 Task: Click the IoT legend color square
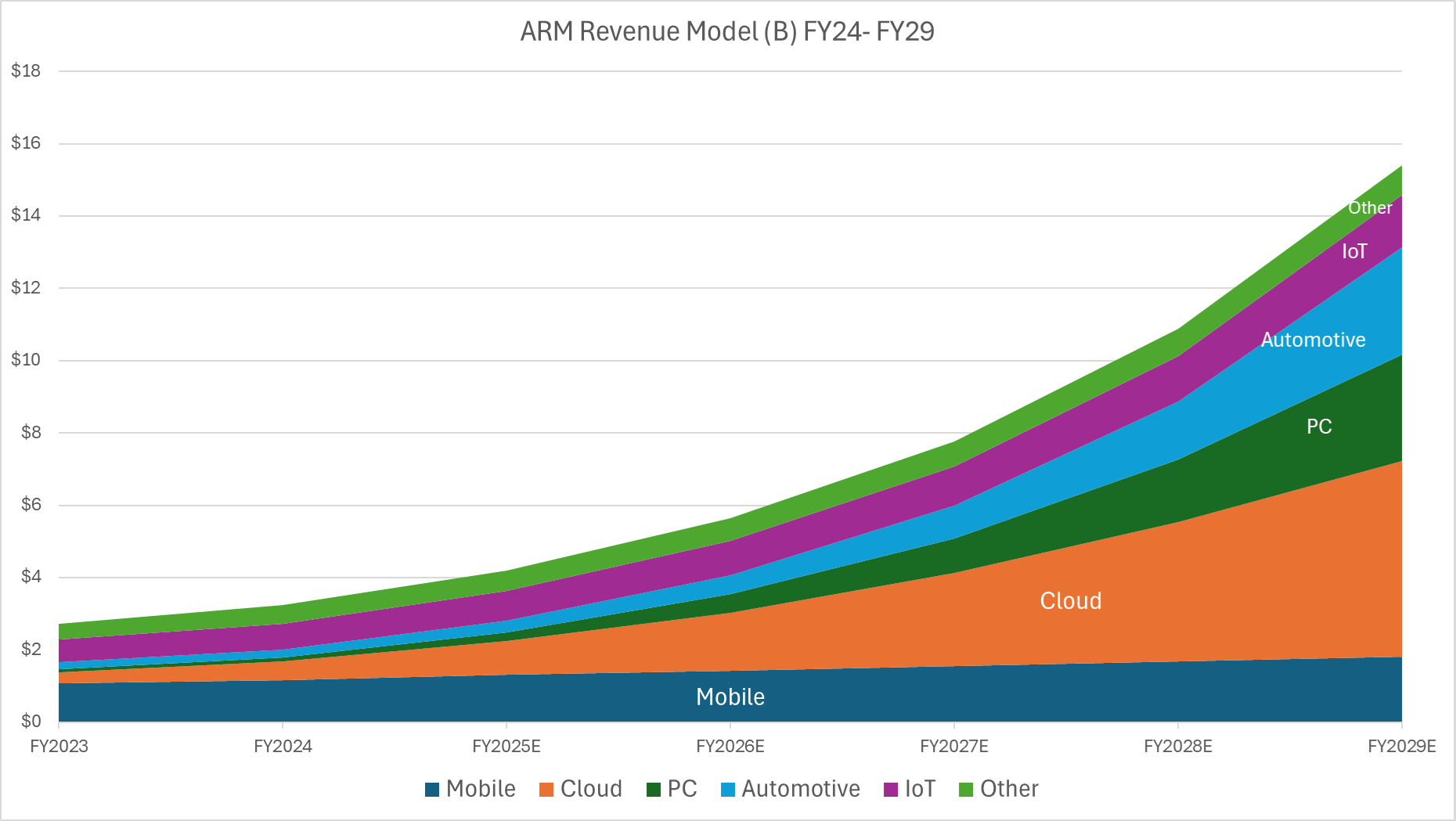890,789
